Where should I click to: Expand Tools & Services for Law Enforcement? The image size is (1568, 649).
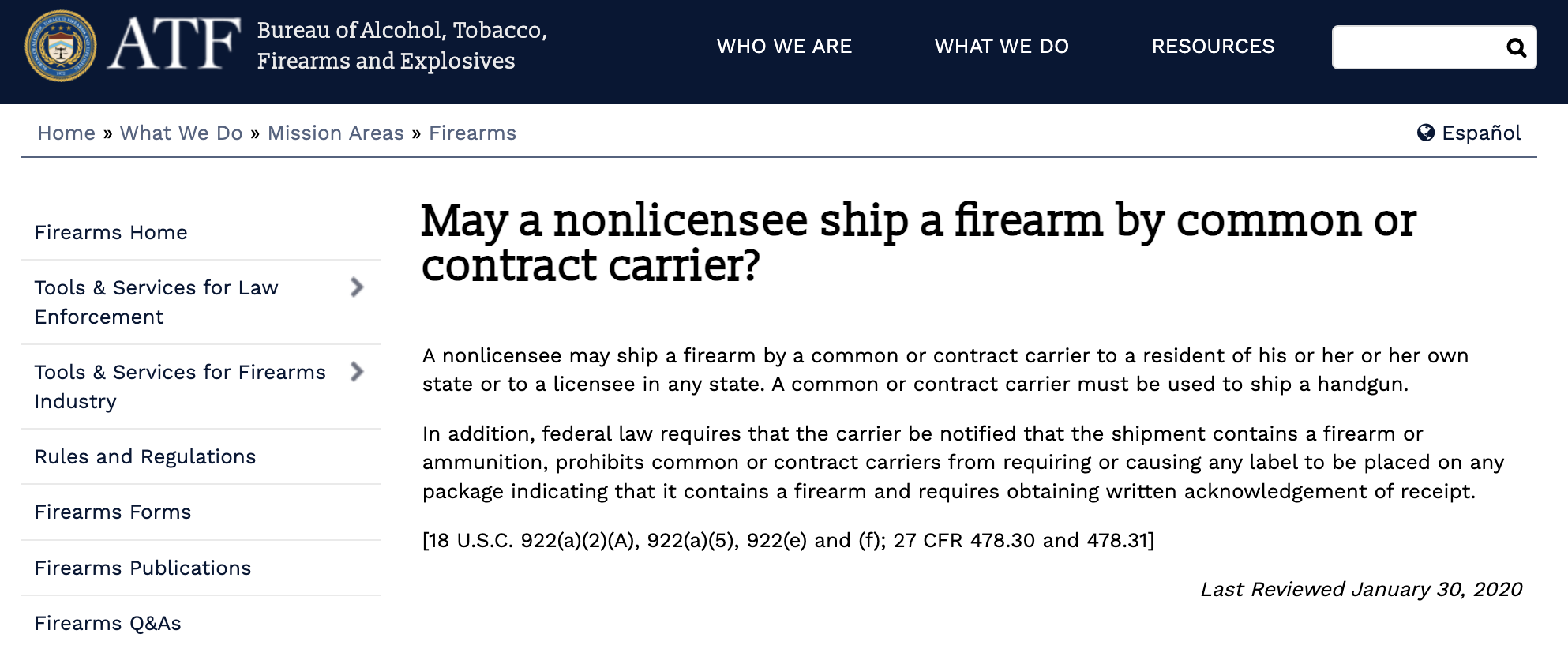click(x=357, y=287)
